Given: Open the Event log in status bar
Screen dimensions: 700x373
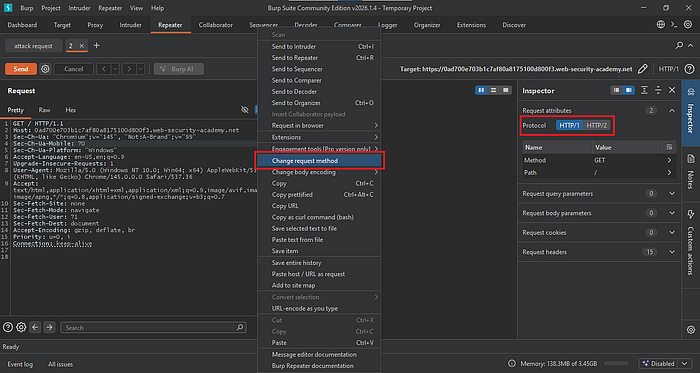Looking at the screenshot, I should click(20, 364).
